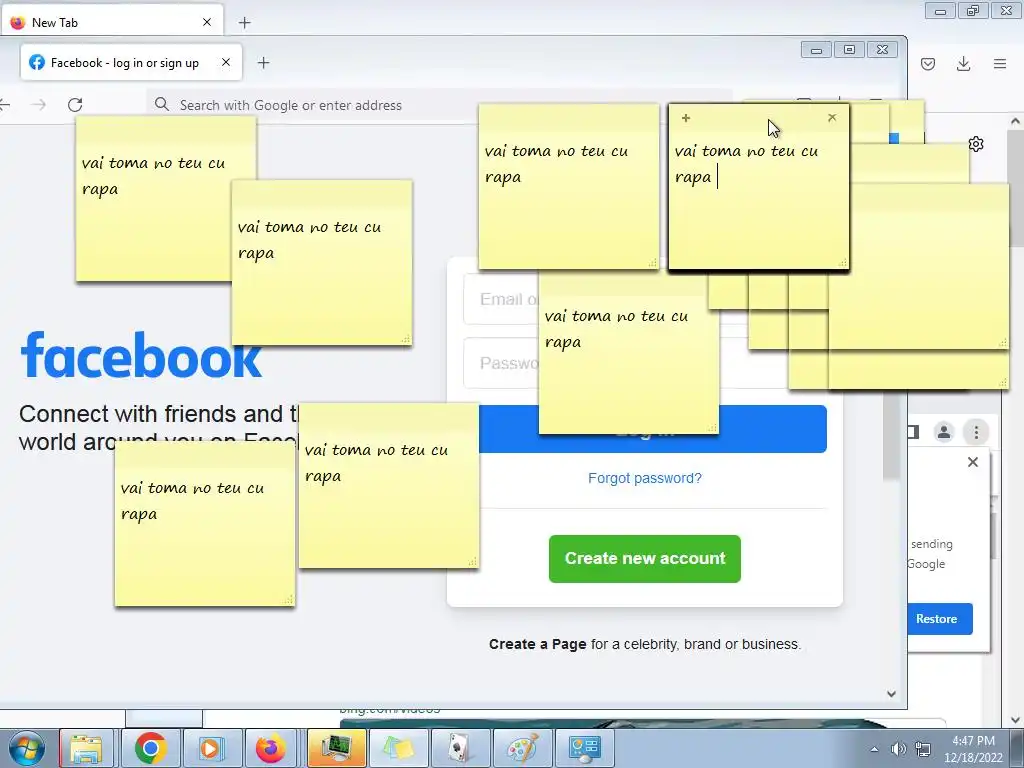Add a new sticky note with plus icon
The image size is (1024, 768).
686,118
